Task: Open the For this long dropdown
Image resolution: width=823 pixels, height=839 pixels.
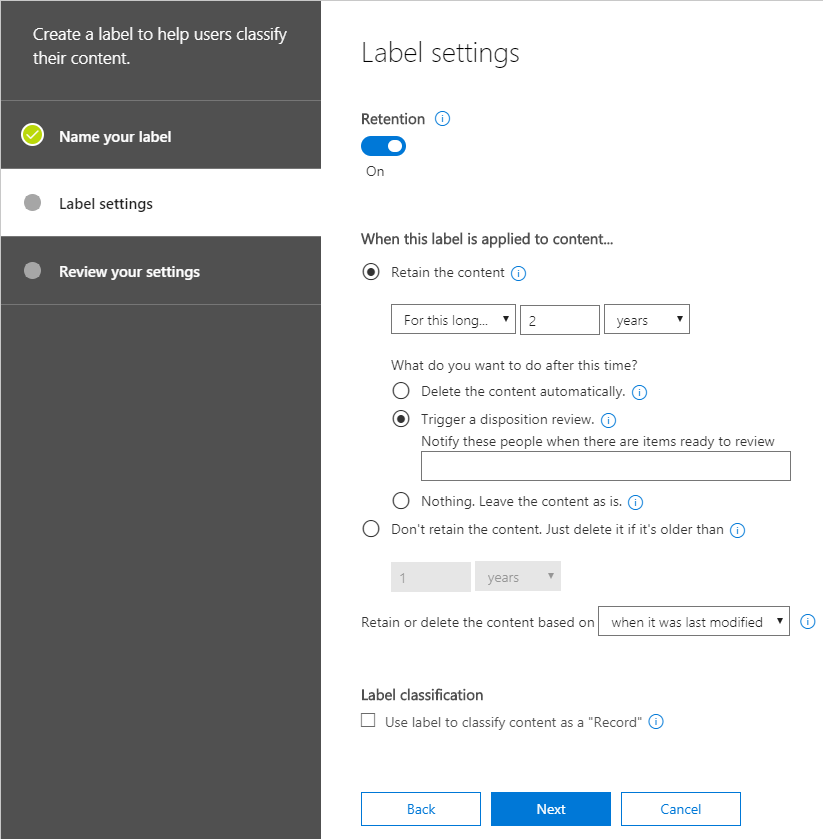Action: point(453,320)
